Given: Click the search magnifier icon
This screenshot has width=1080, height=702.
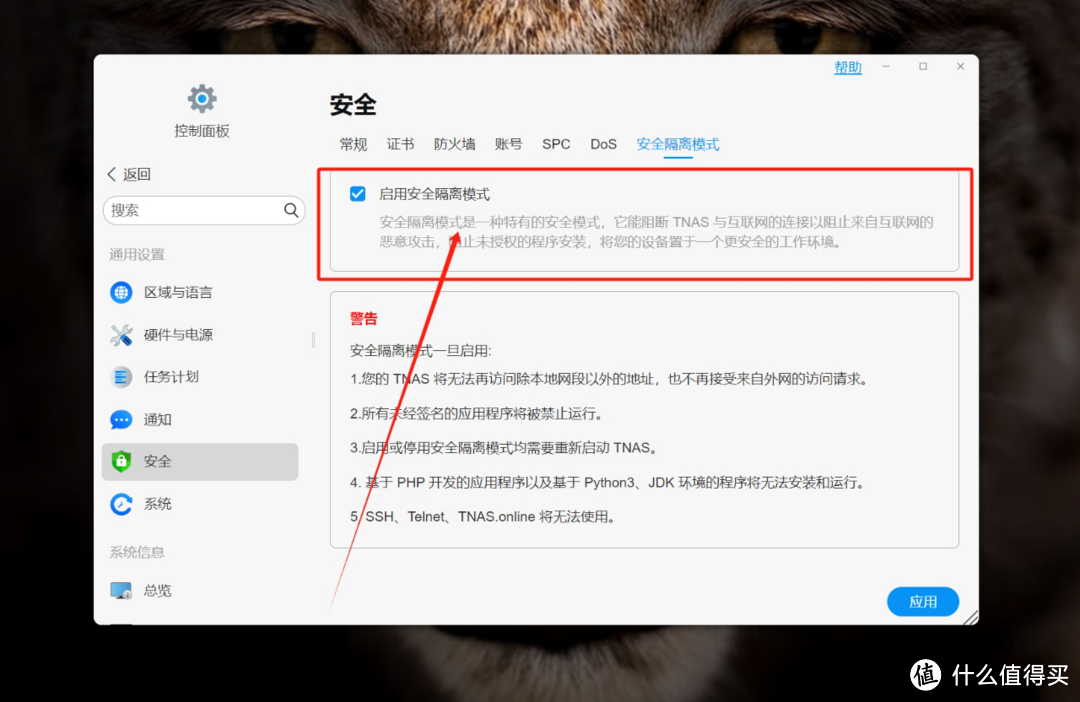Looking at the screenshot, I should coord(291,210).
